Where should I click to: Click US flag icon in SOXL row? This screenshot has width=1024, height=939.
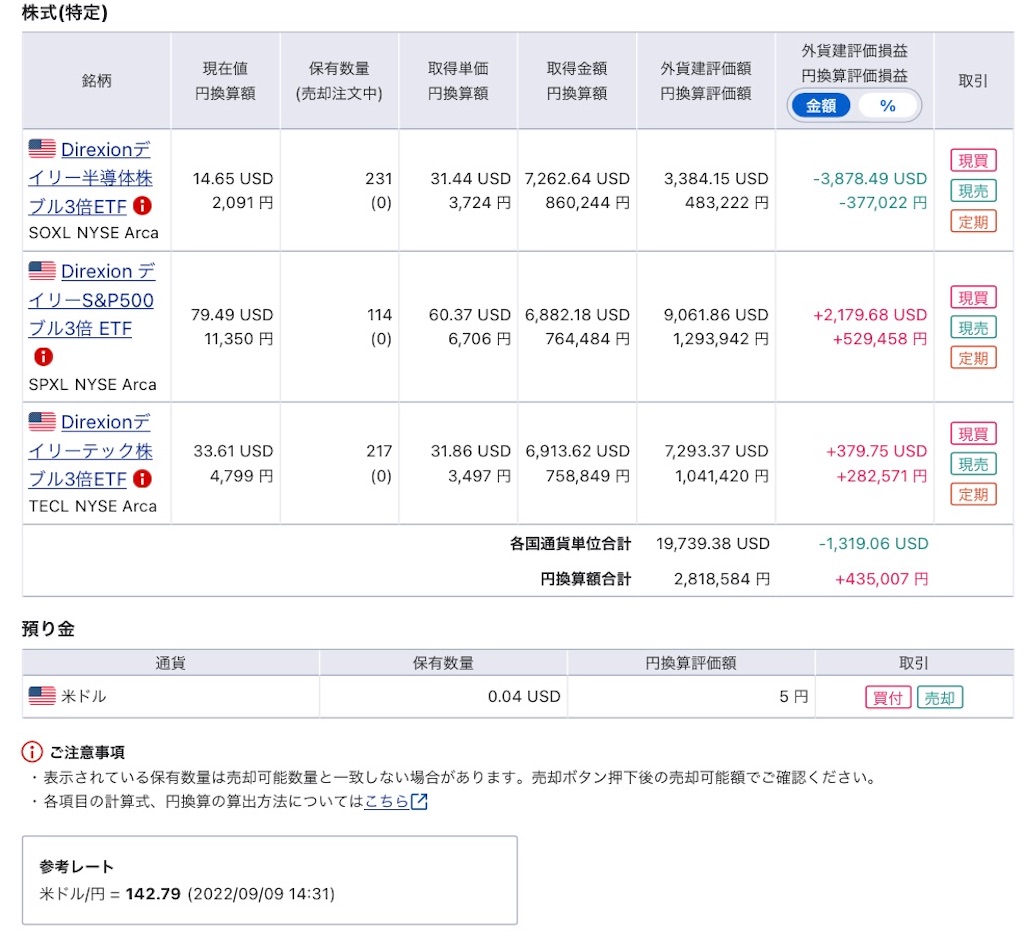pyautogui.click(x=42, y=149)
